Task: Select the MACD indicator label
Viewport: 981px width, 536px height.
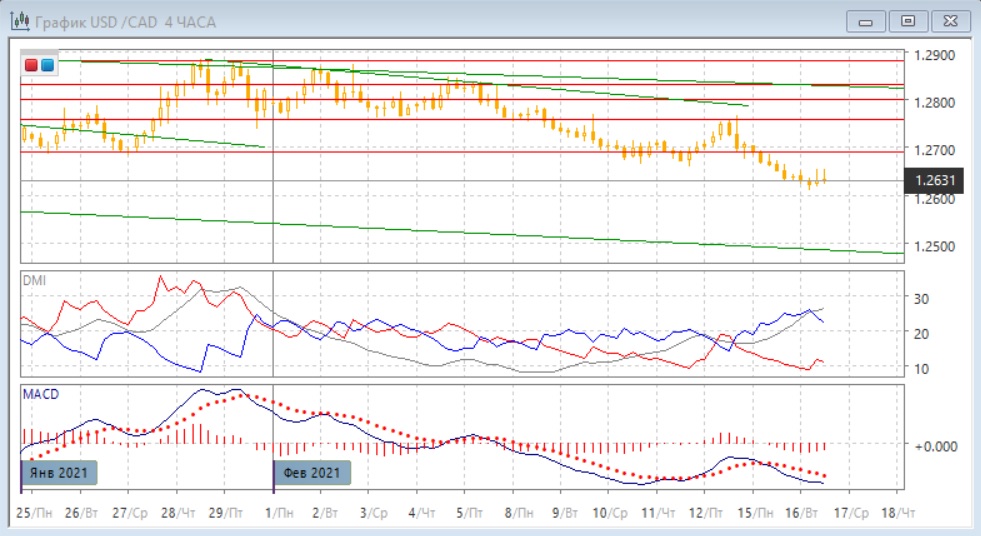Action: coord(41,394)
